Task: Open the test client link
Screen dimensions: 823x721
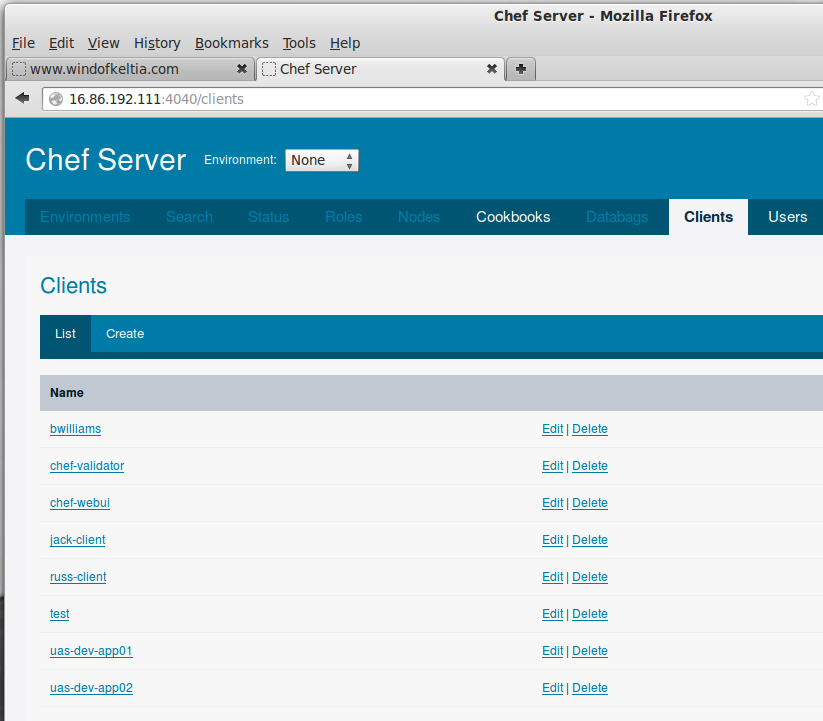Action: point(59,614)
